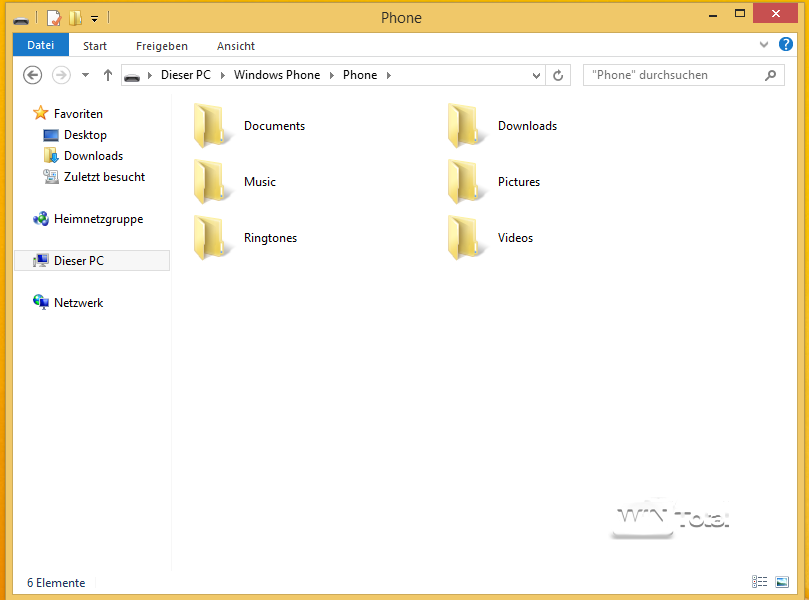Switch to the details view layout
The height and width of the screenshot is (600, 809).
[x=759, y=582]
